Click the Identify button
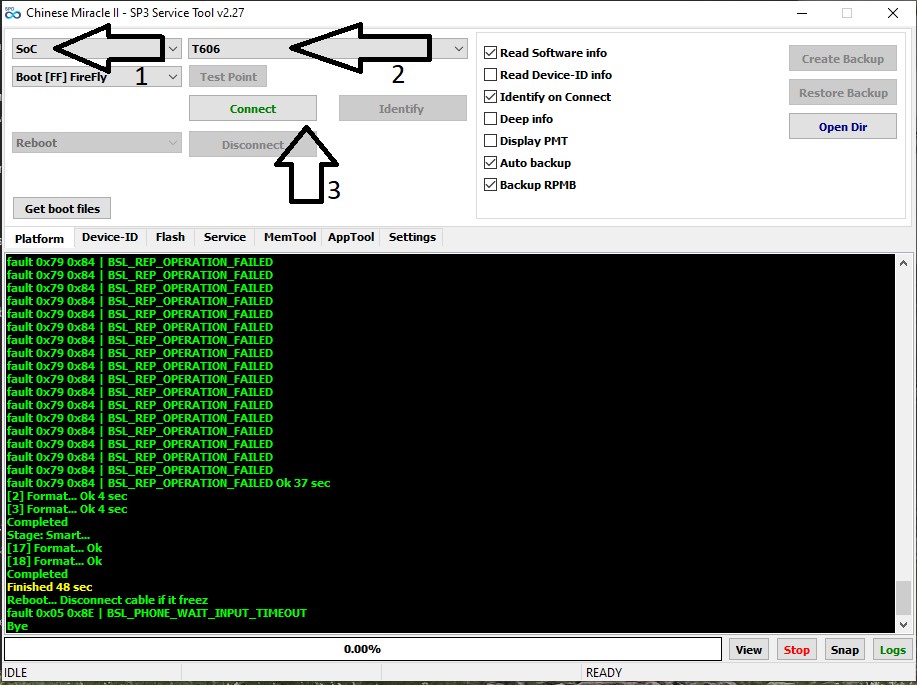 click(403, 108)
